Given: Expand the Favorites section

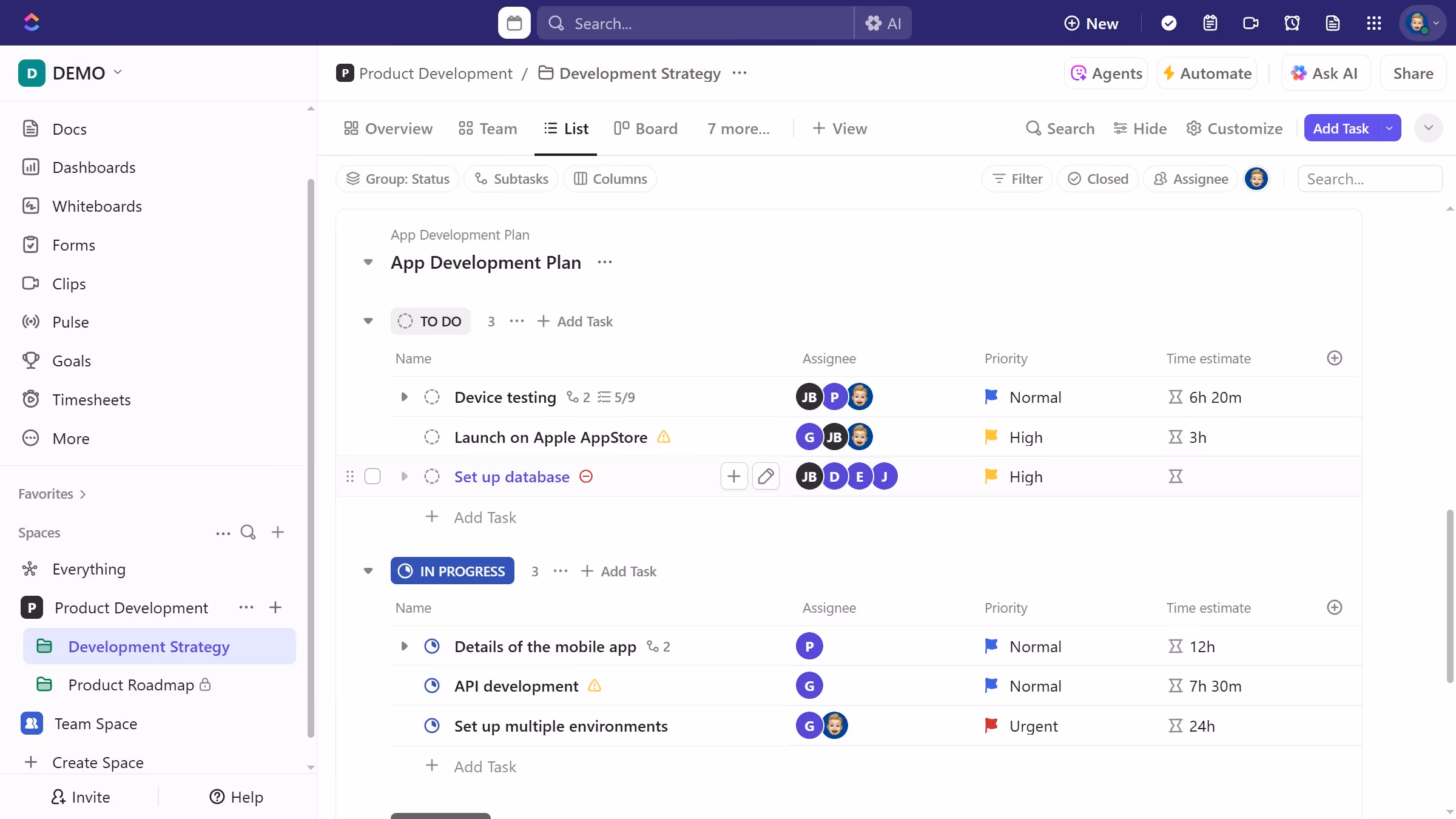Looking at the screenshot, I should (52, 494).
